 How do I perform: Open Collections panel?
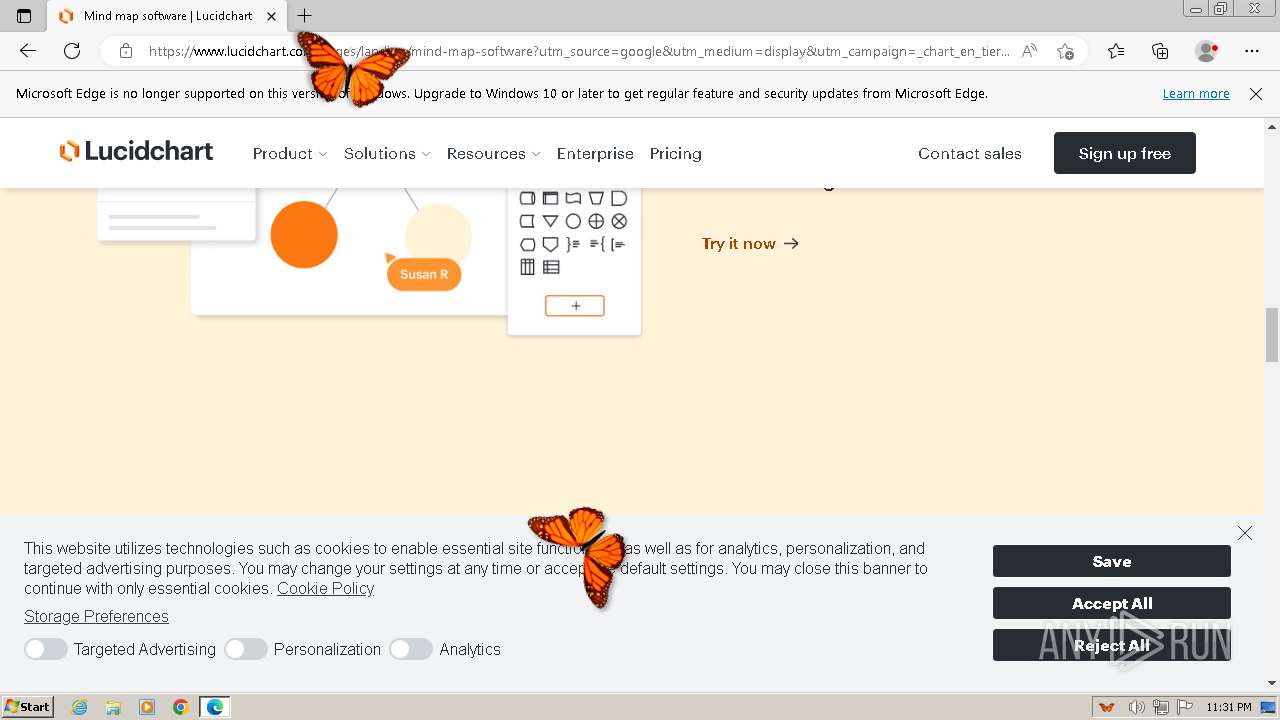[1160, 51]
